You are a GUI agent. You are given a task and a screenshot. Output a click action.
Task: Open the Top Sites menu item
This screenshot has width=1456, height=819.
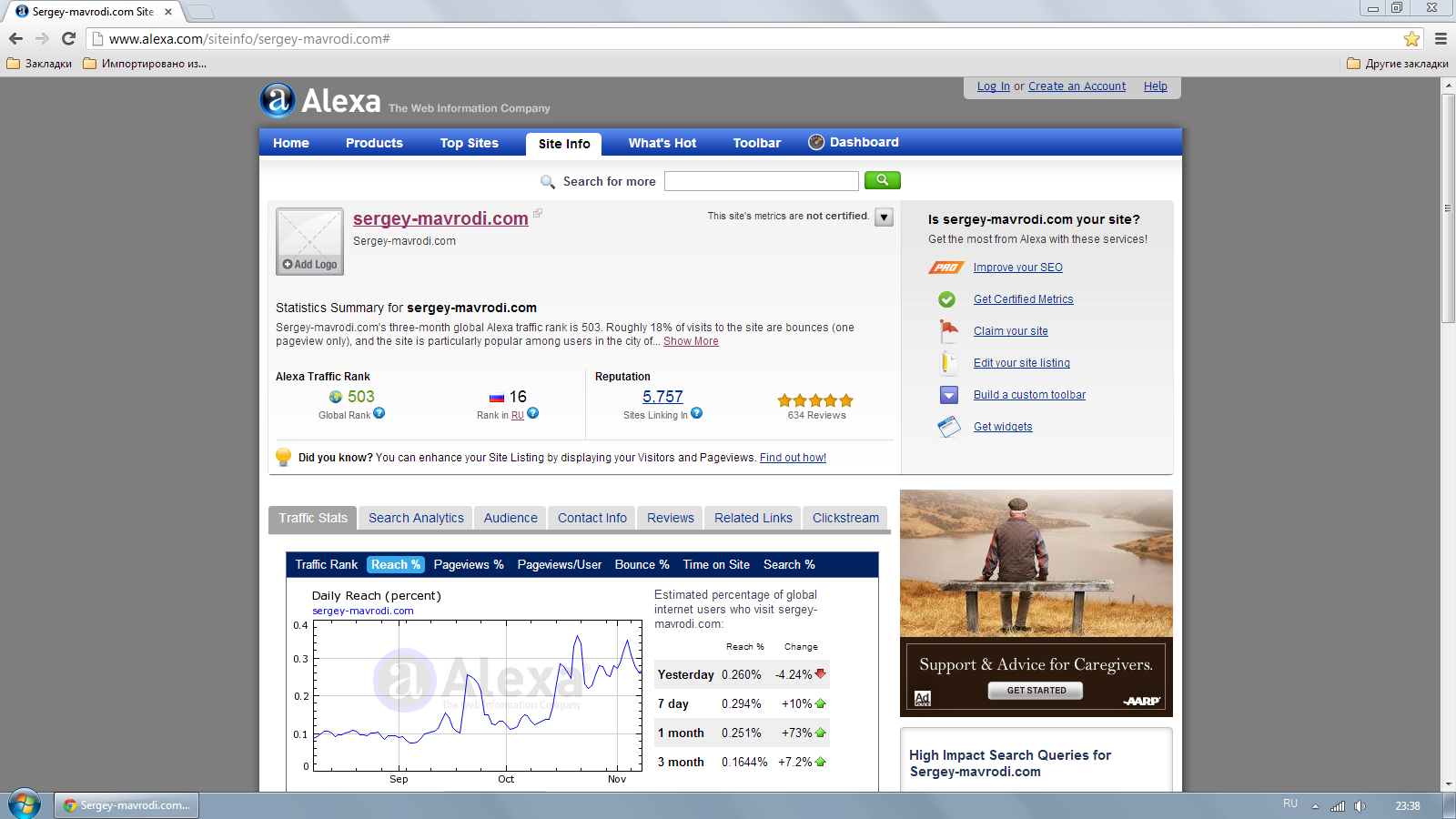[470, 143]
